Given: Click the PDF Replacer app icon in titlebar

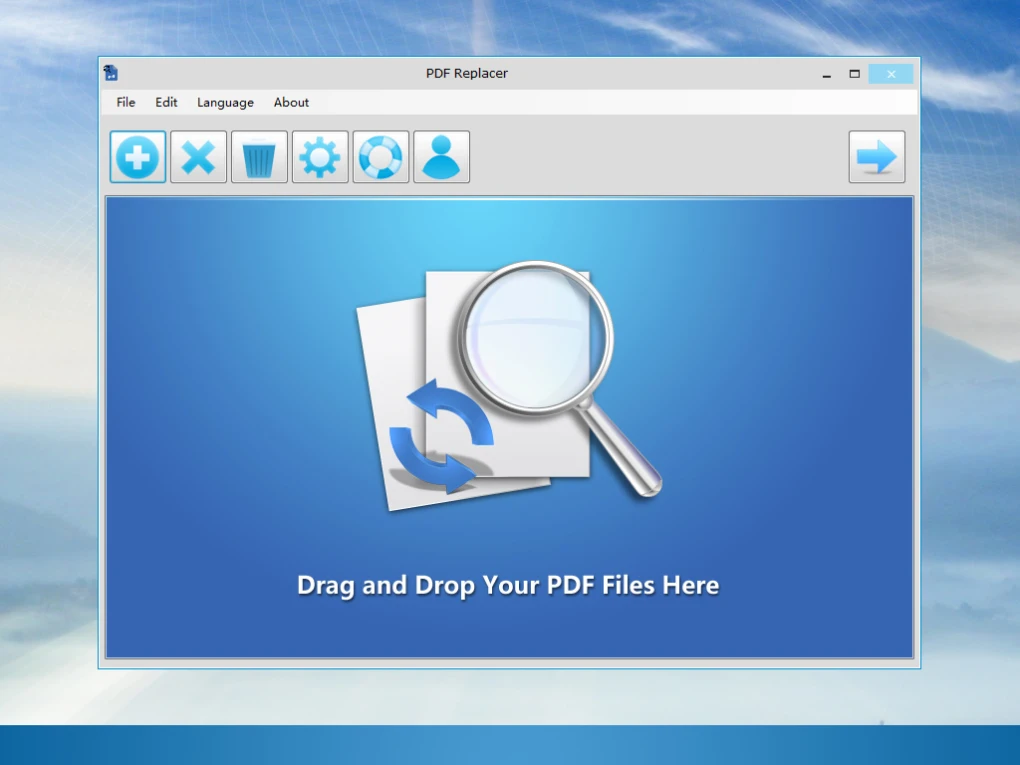Looking at the screenshot, I should click(x=111, y=72).
